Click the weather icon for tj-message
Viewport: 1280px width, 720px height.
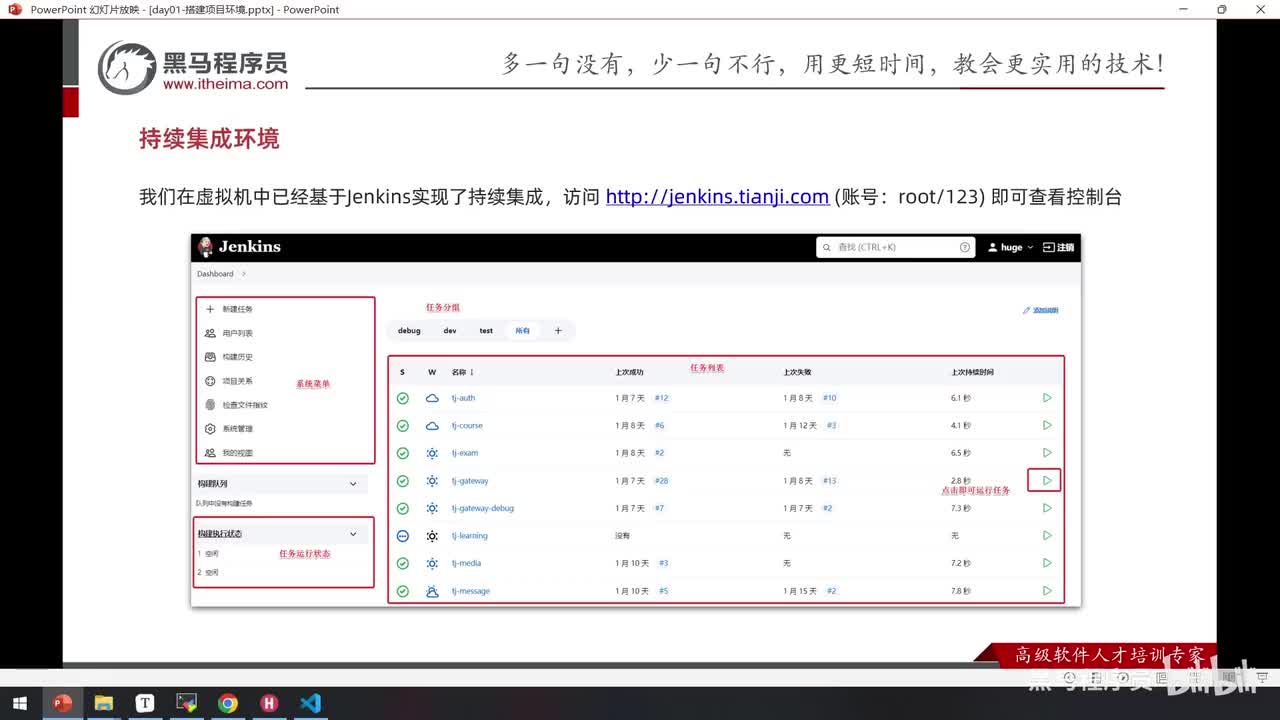coord(432,591)
